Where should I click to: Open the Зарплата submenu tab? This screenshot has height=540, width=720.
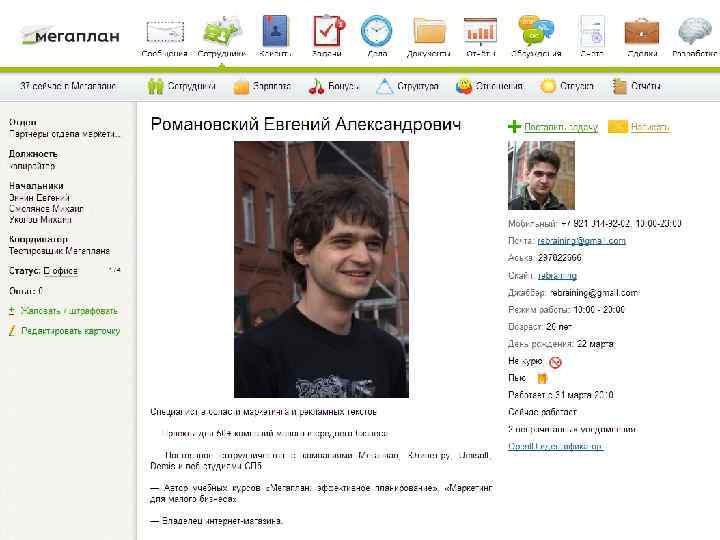[x=262, y=86]
